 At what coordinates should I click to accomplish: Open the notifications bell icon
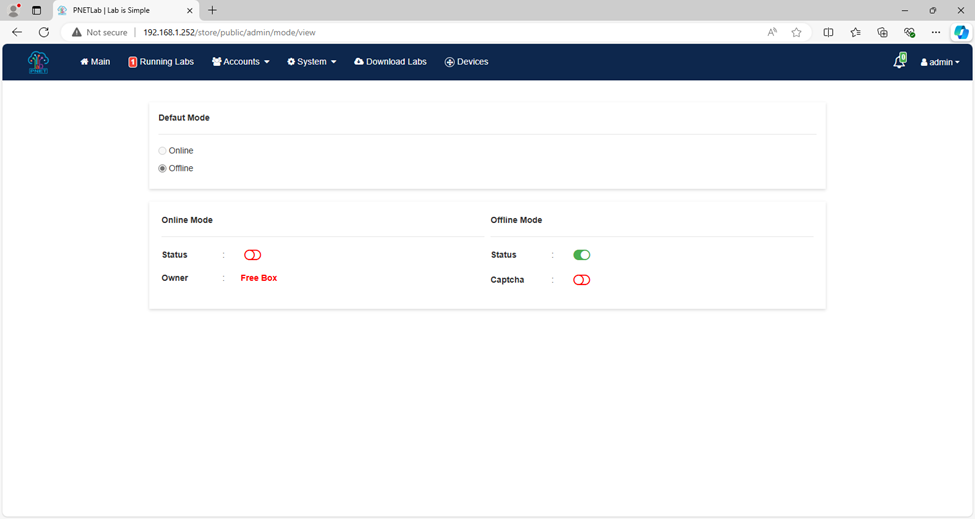point(899,61)
